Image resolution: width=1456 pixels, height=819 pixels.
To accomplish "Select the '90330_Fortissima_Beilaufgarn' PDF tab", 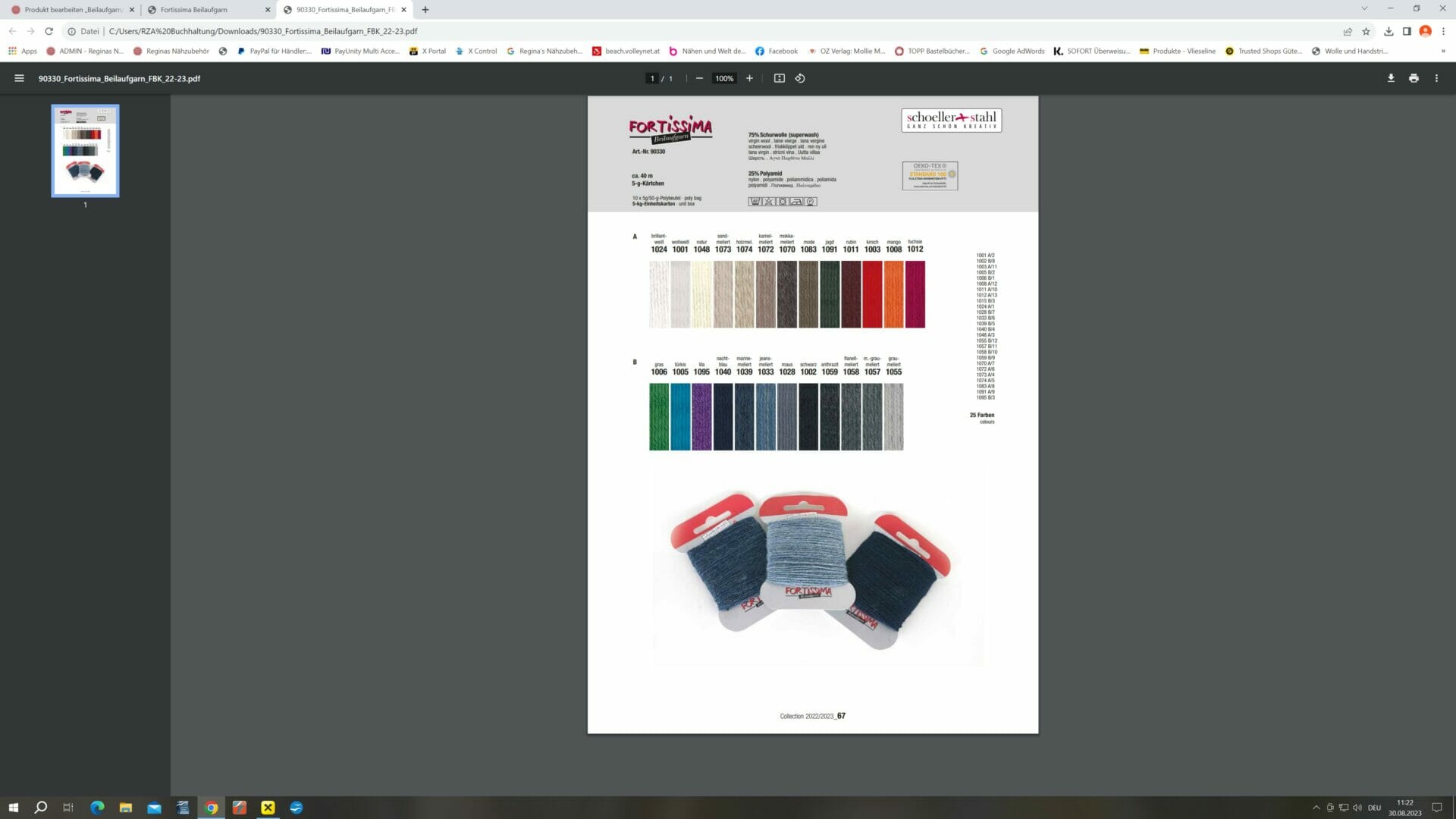I will (345, 10).
